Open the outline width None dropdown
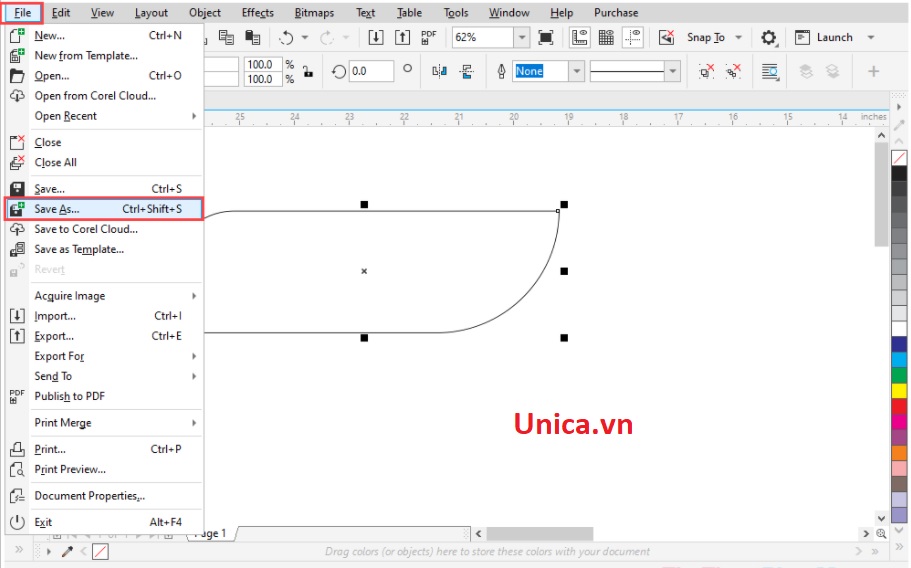 576,71
